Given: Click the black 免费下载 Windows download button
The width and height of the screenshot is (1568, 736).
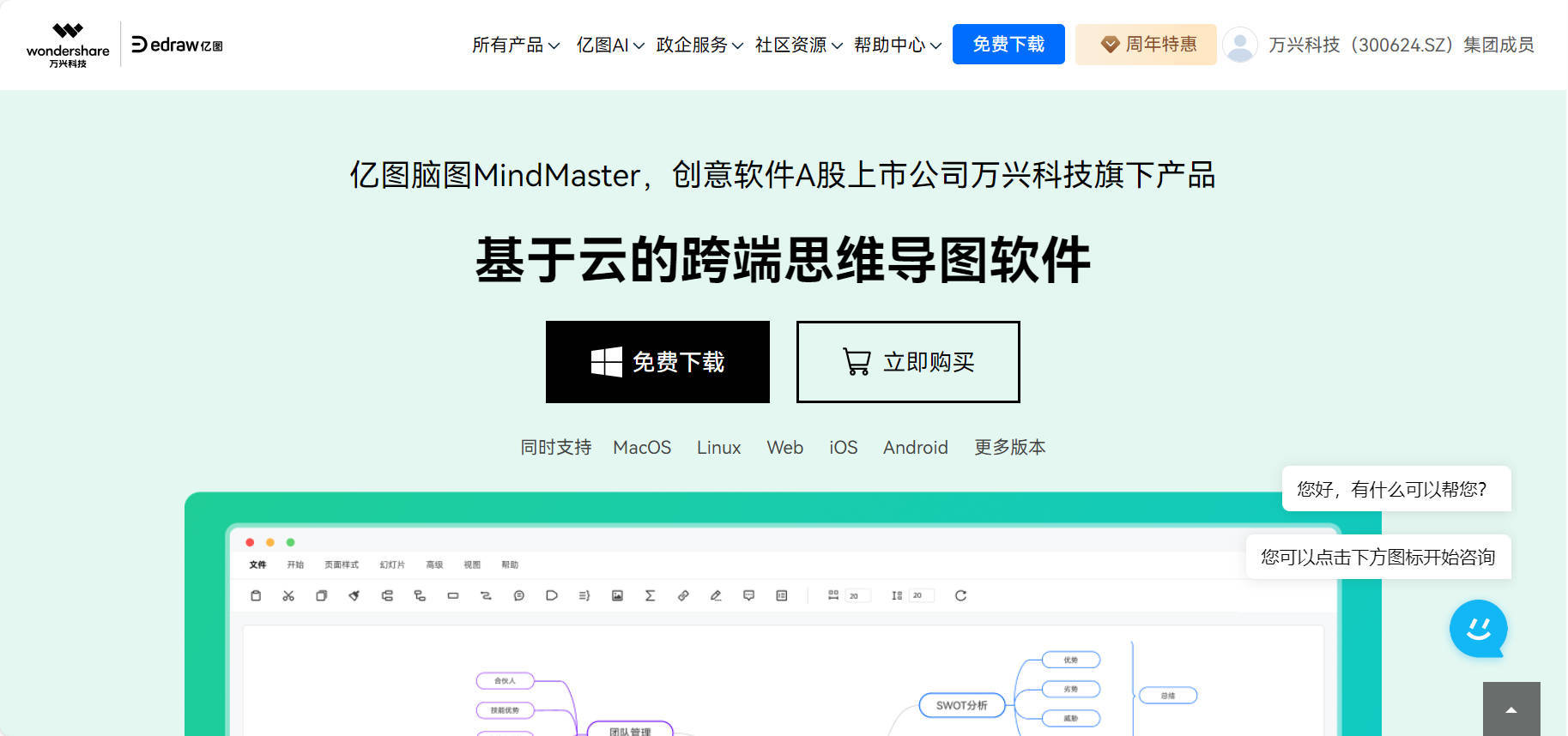Looking at the screenshot, I should pyautogui.click(x=657, y=362).
